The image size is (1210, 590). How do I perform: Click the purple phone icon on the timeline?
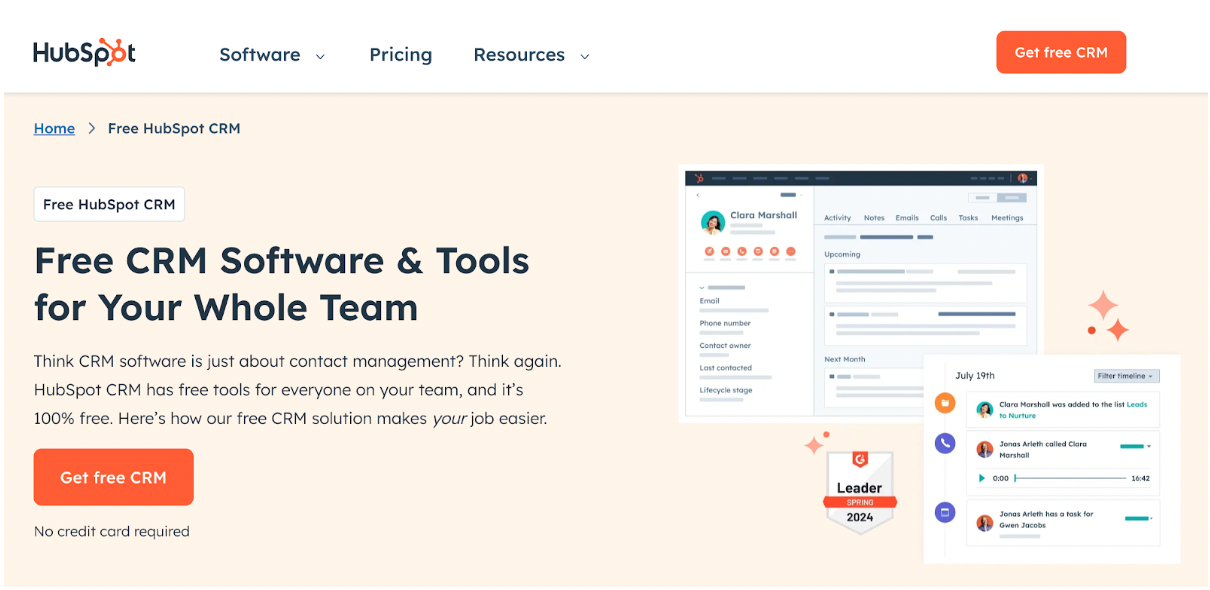[x=945, y=443]
